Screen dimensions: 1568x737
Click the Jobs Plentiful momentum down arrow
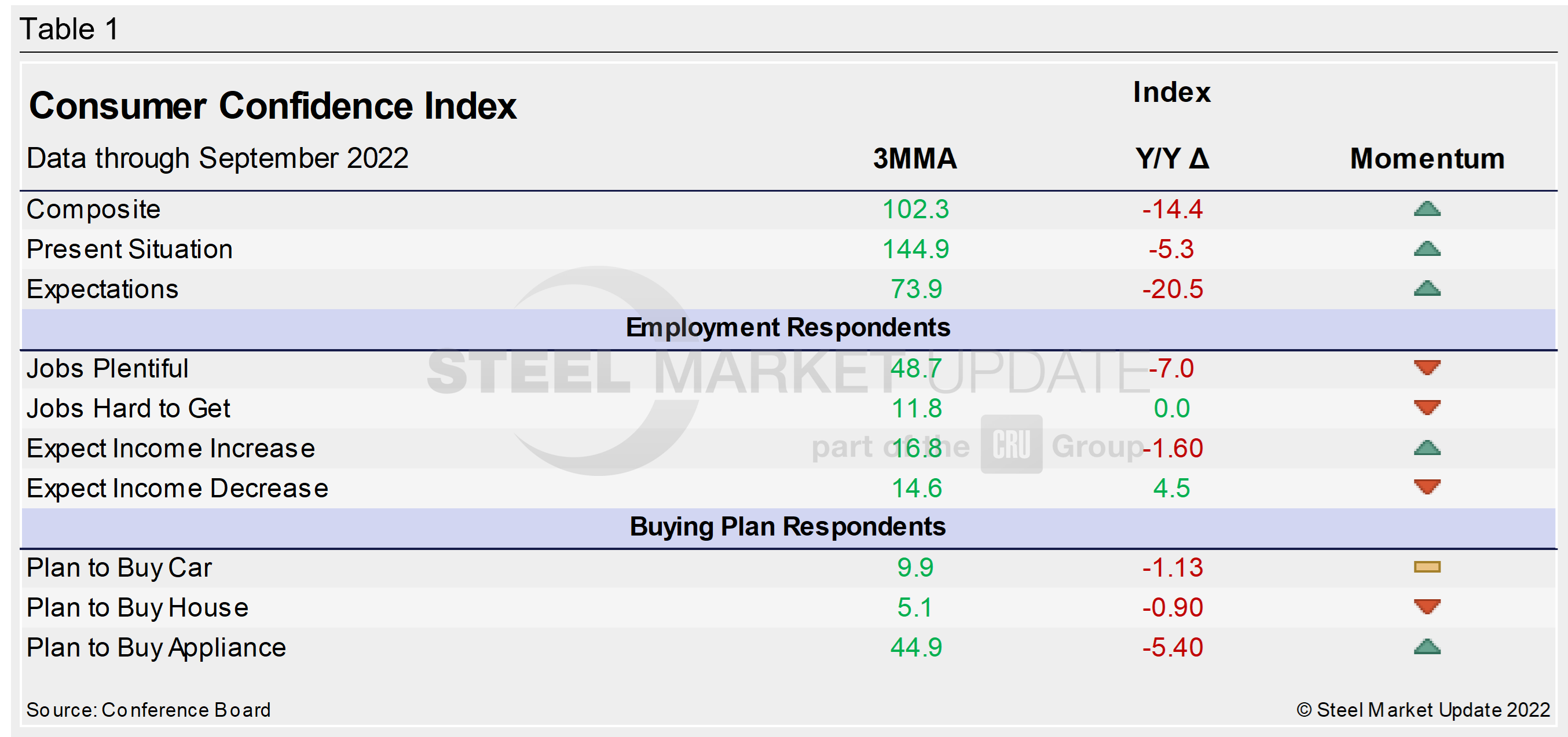[1427, 367]
